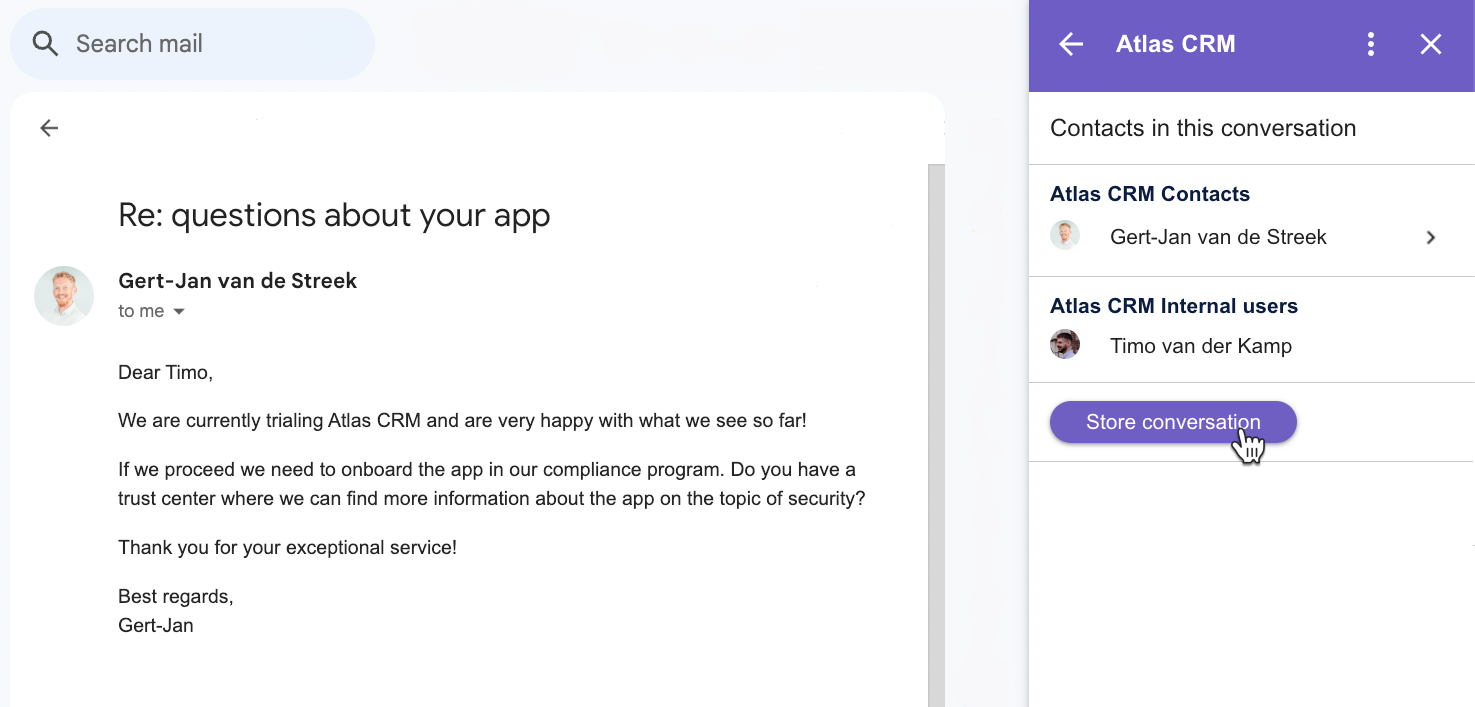Click the 'Contacts in this conversation' heading
This screenshot has height=707, width=1475.
[1202, 128]
